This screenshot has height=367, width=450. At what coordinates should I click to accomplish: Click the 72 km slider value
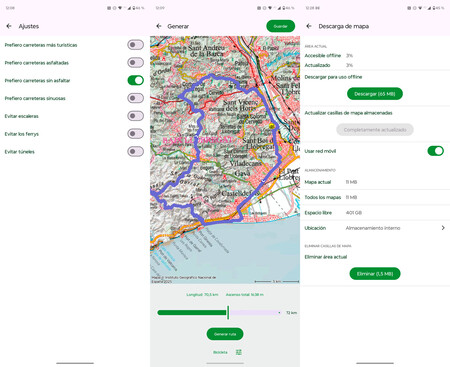(x=291, y=313)
